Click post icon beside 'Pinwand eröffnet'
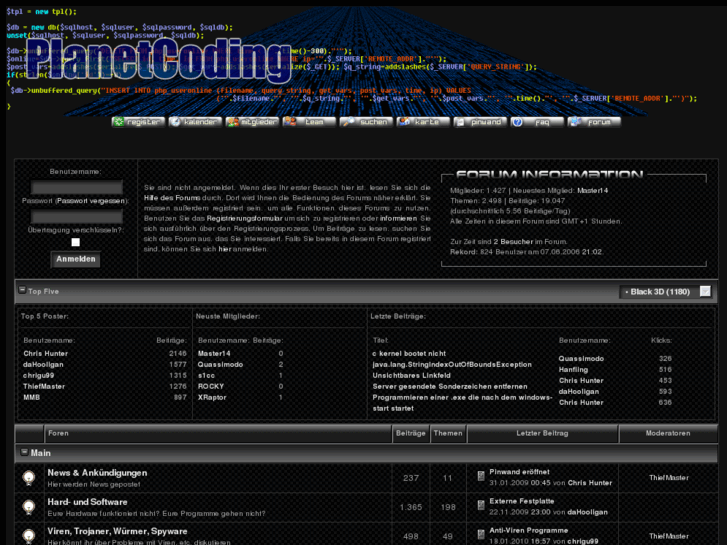727x545 pixels. click(x=481, y=476)
